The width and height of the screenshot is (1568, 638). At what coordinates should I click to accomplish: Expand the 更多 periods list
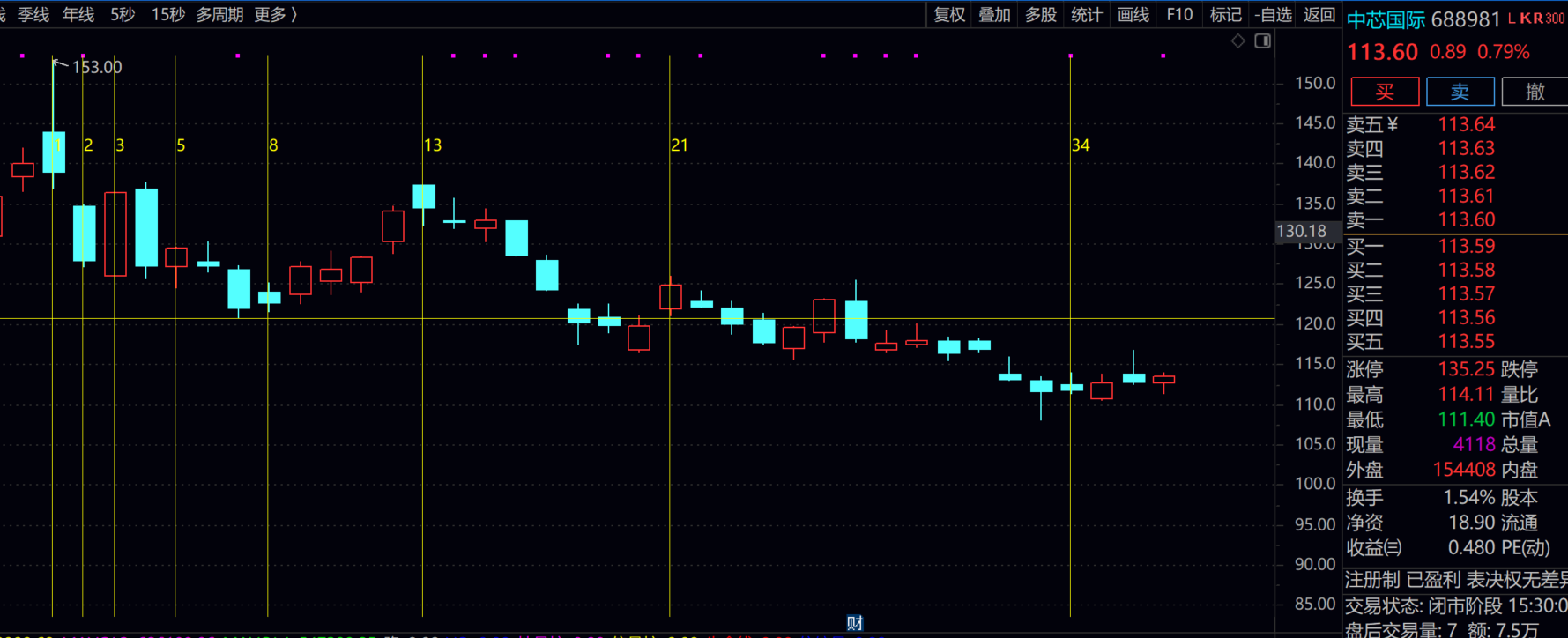275,14
